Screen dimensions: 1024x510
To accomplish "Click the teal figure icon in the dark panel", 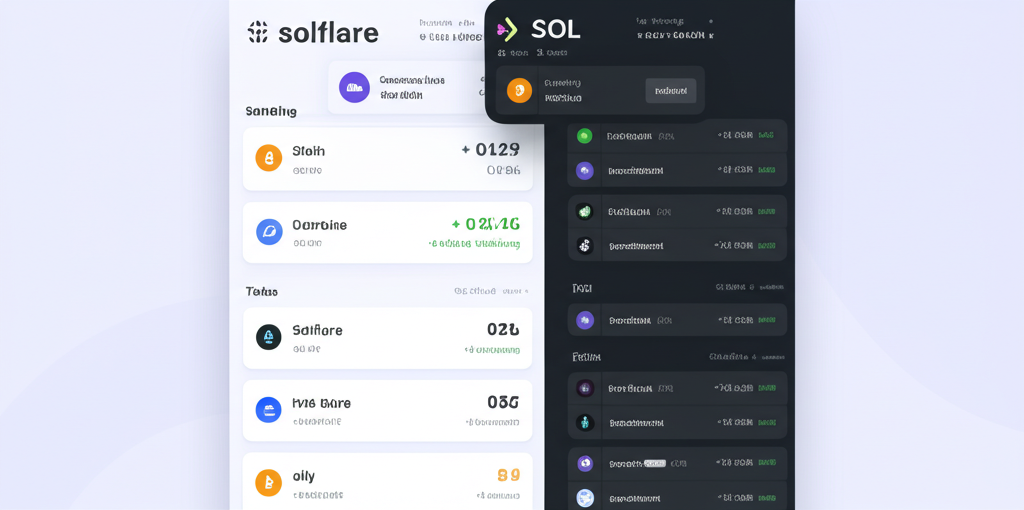I will coord(584,422).
